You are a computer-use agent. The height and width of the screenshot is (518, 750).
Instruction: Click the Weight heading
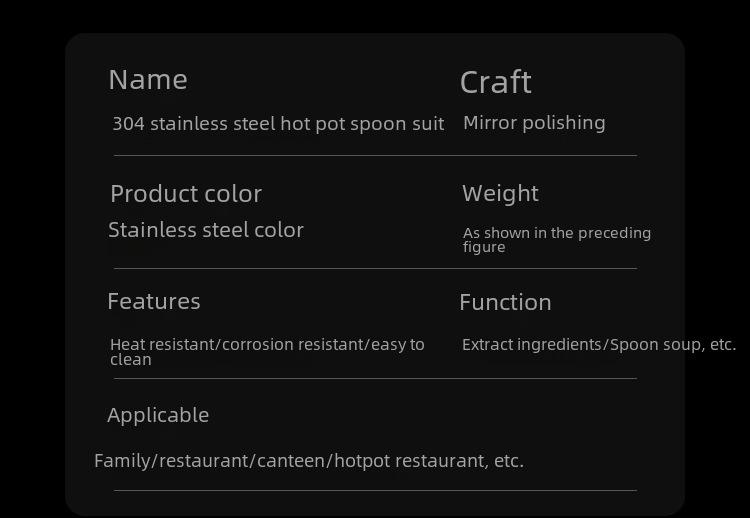point(500,194)
